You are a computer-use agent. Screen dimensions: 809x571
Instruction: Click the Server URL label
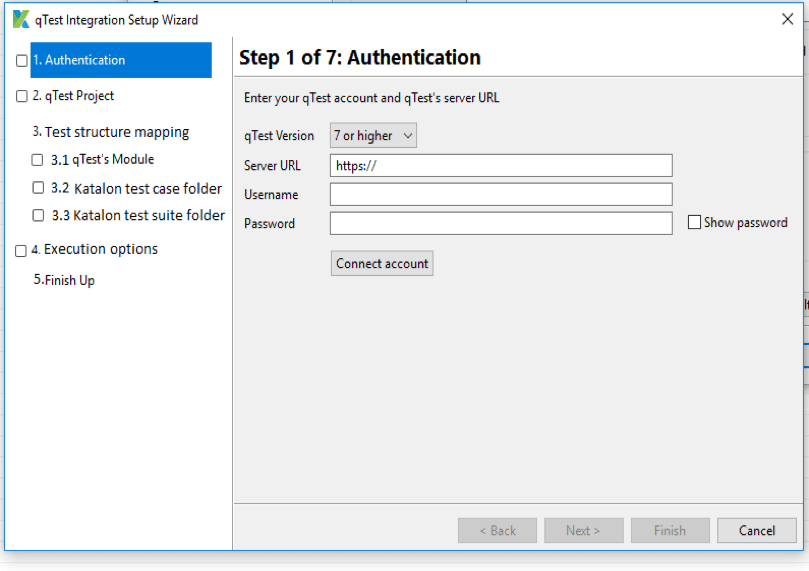click(x=272, y=166)
